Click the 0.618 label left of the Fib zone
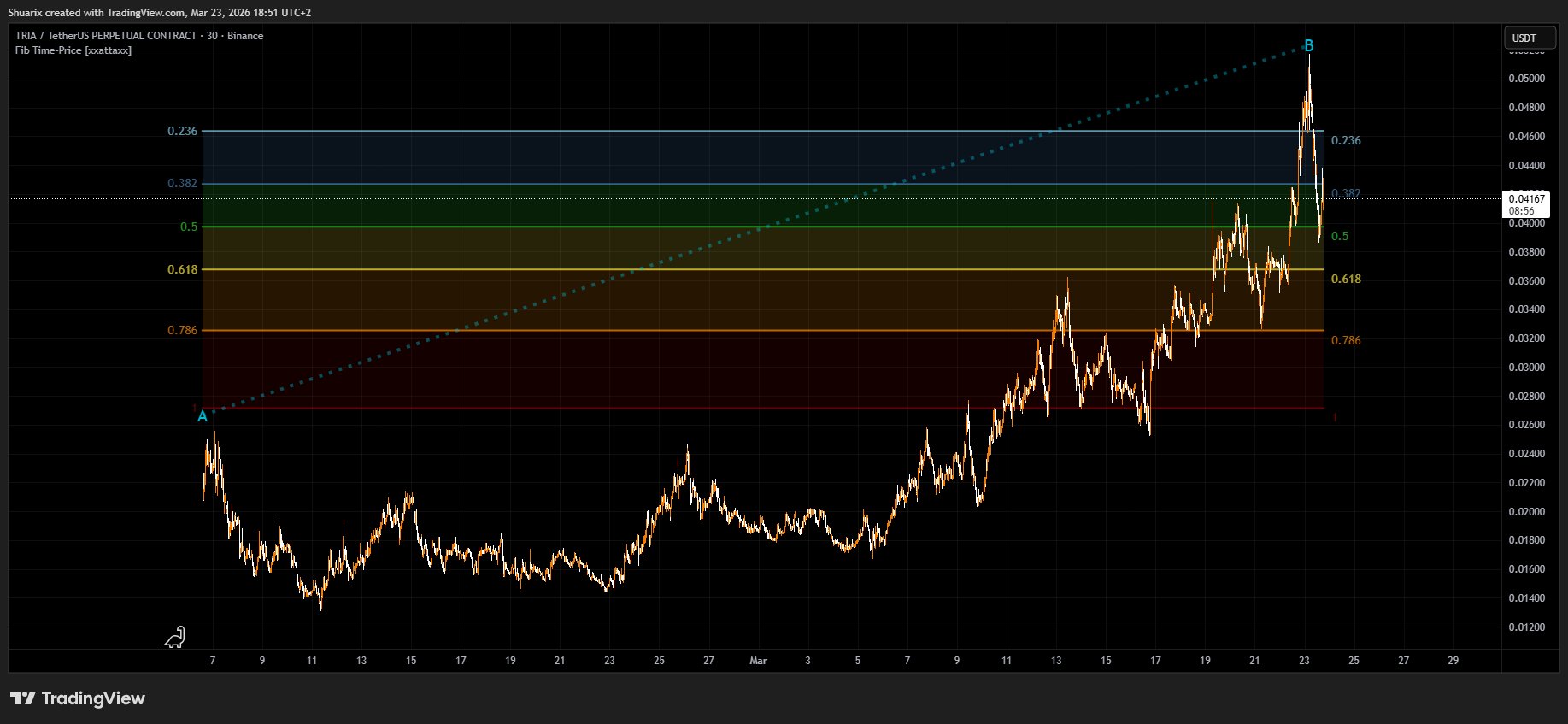The image size is (1568, 724). click(x=182, y=269)
